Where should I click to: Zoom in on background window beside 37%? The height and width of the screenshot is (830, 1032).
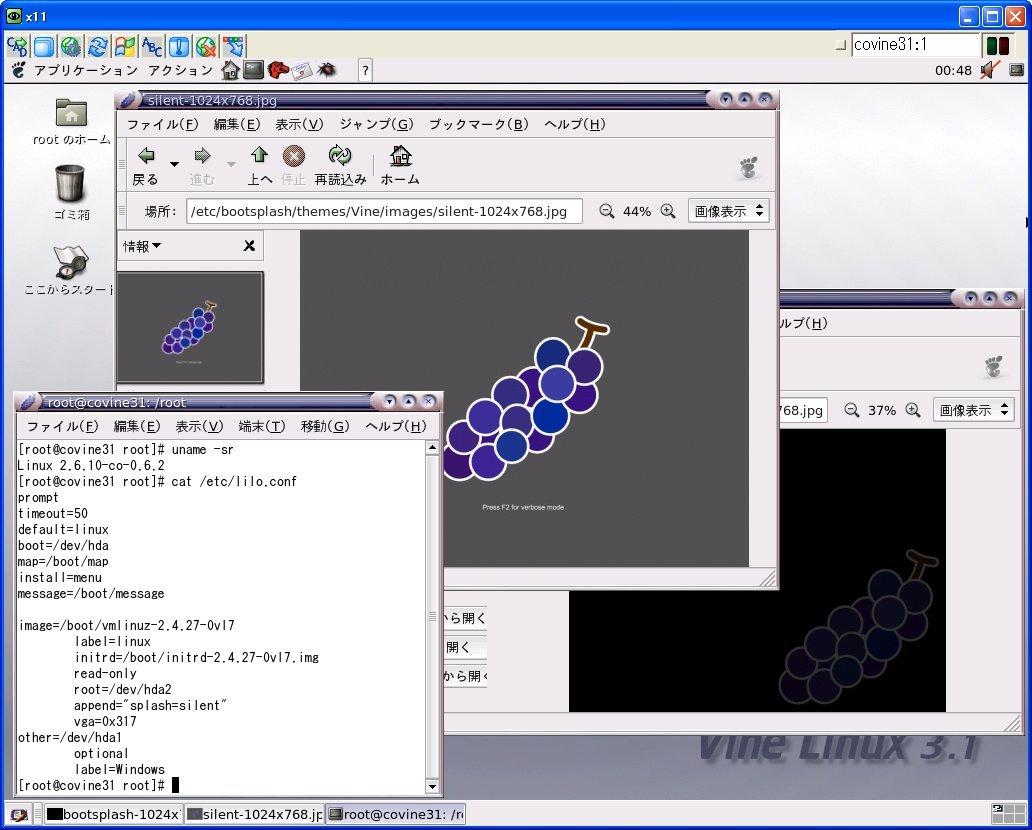913,411
